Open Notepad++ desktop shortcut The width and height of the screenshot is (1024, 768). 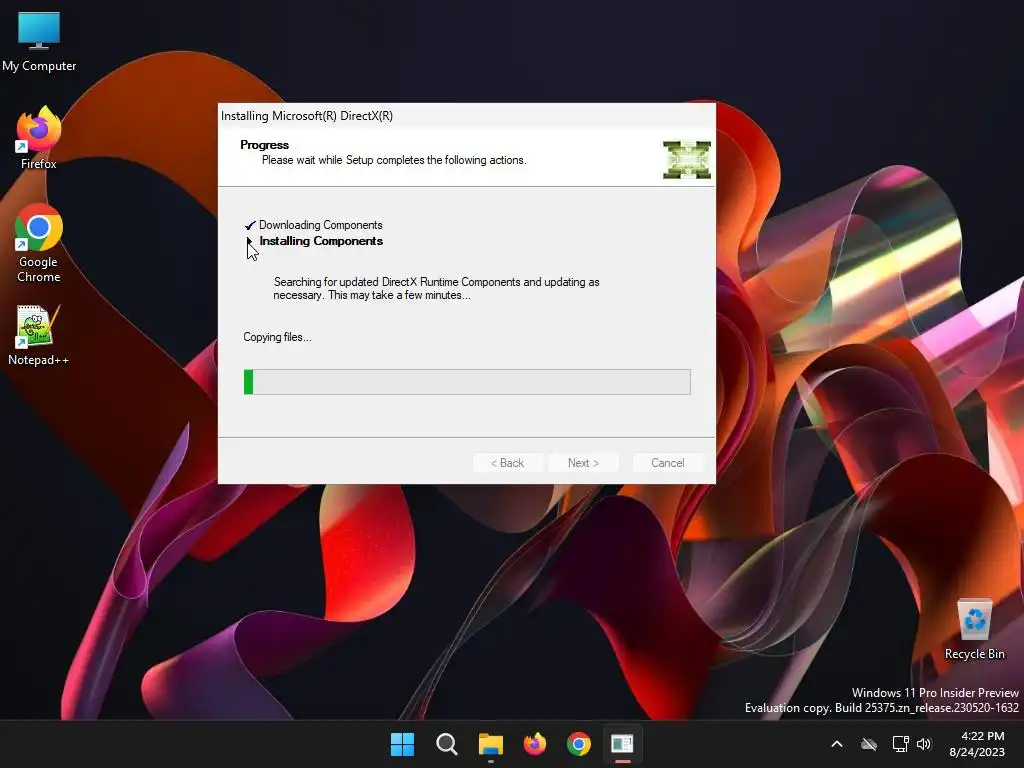(x=39, y=335)
